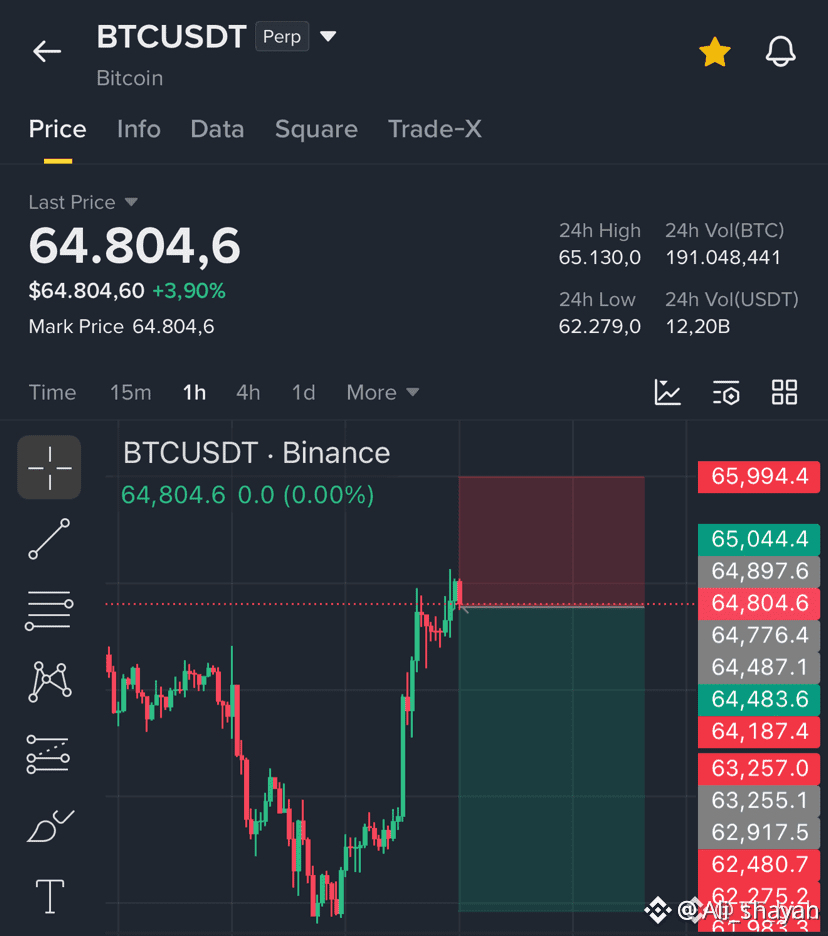Click the 63,255.1 gray price label
Image resolution: width=828 pixels, height=936 pixels.
tap(759, 800)
